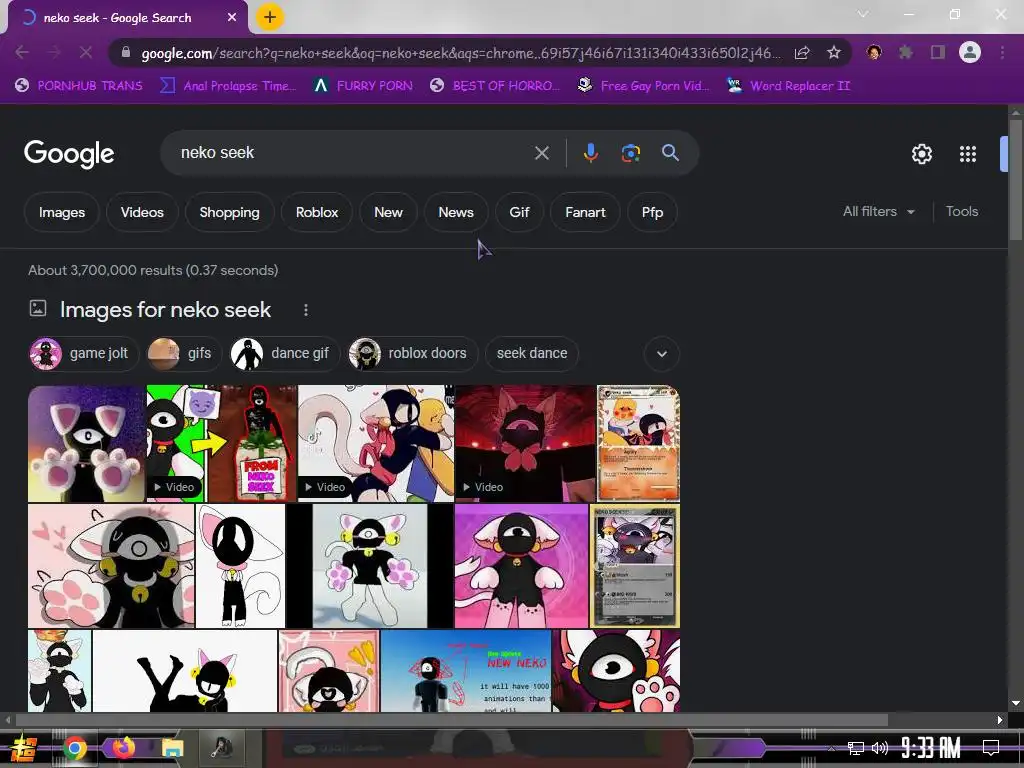
Task: Open the Chrome extensions puzzle icon
Action: click(905, 52)
